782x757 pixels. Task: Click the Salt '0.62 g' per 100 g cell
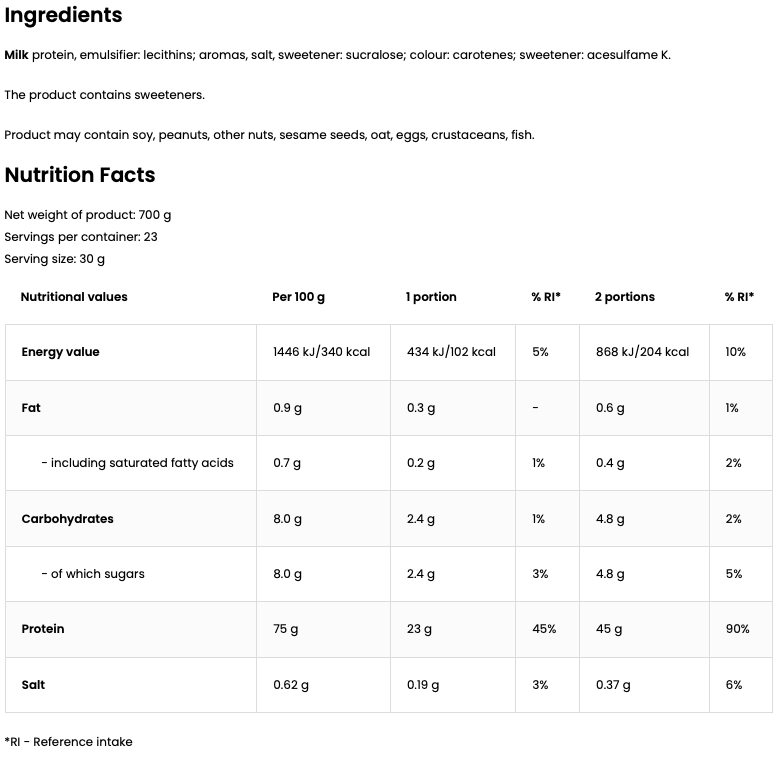click(x=291, y=685)
